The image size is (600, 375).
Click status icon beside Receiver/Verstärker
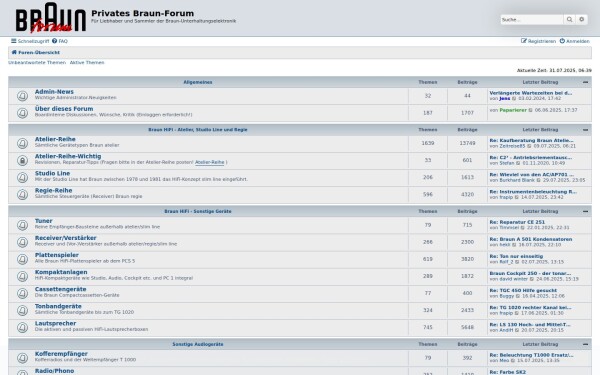(22, 242)
